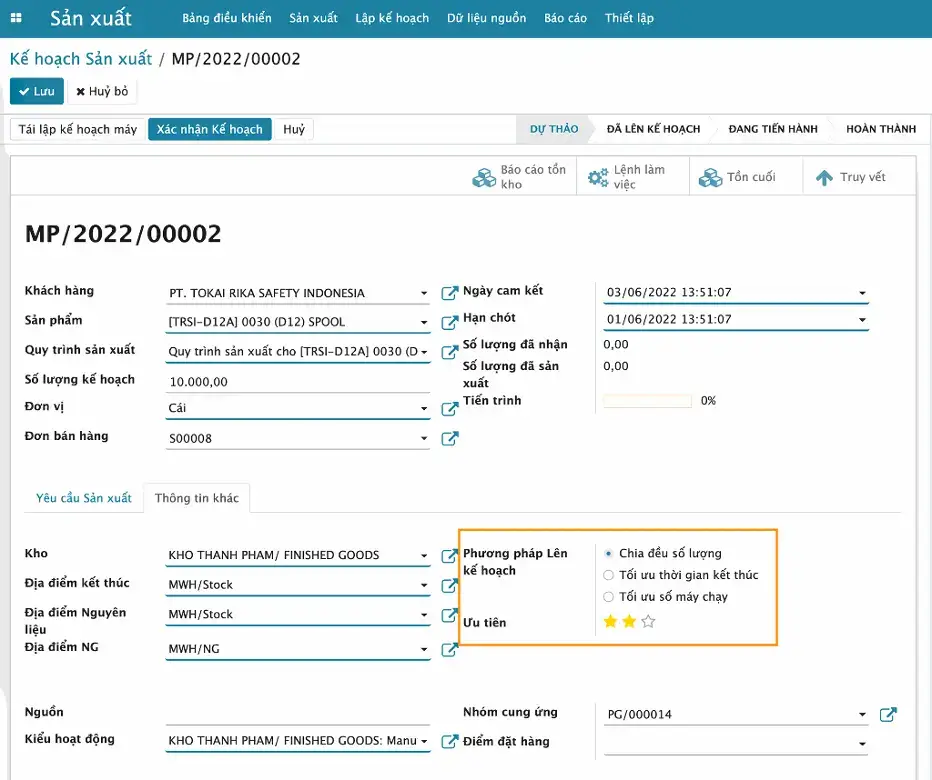Viewport: 932px width, 780px height.
Task: Open Lệnh làm việc gears icon
Action: (598, 178)
